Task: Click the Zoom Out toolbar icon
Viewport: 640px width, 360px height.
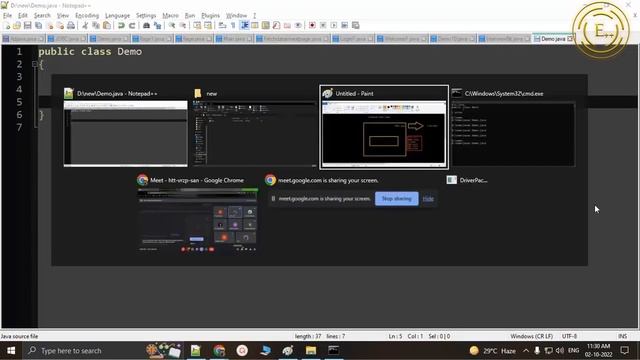Action: (x=182, y=26)
